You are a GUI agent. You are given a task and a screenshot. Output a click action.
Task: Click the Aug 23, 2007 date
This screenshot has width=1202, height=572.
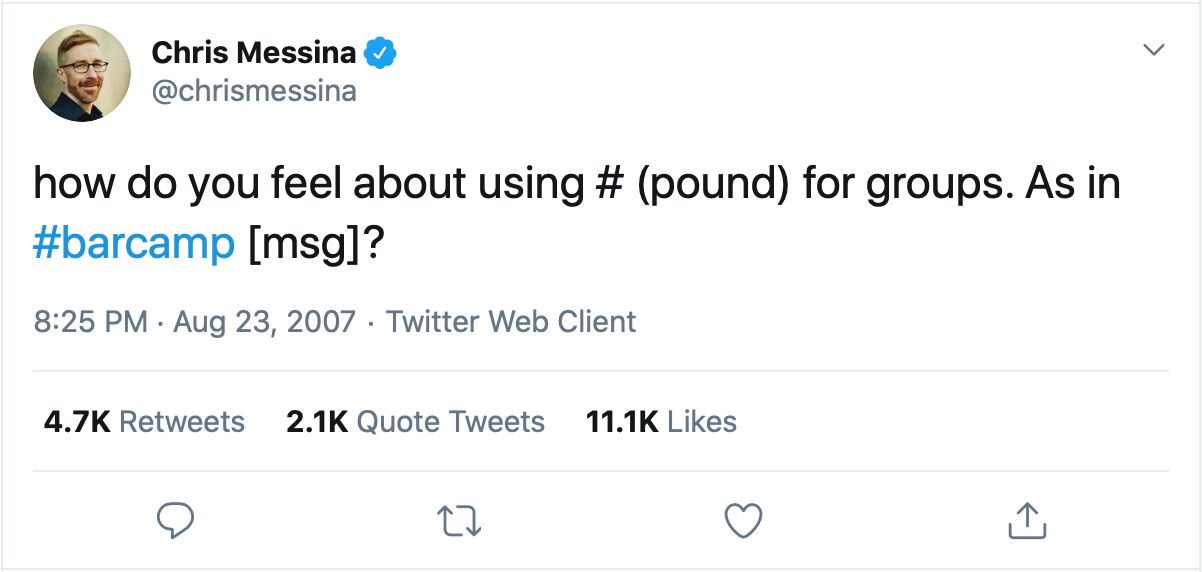pyautogui.click(x=263, y=322)
